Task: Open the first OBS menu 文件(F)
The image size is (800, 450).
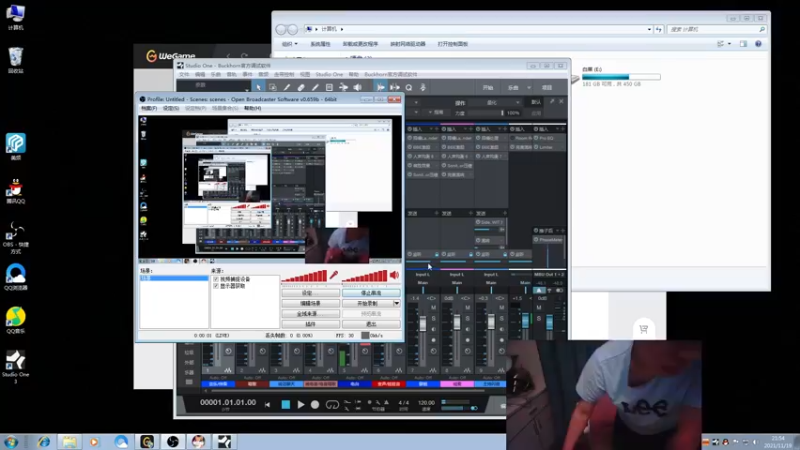Action: (x=149, y=108)
